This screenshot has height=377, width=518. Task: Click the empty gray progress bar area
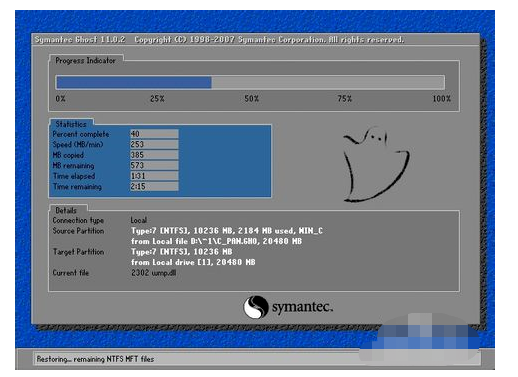click(328, 82)
